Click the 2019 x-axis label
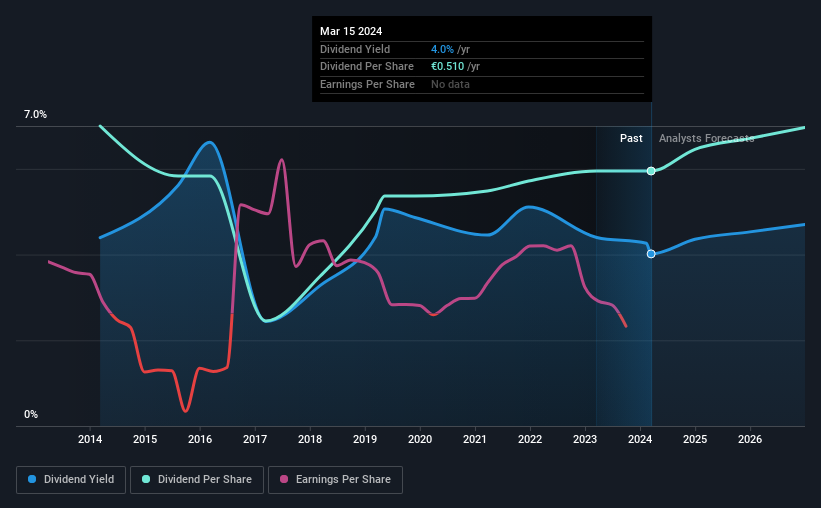Screen dimensions: 821x508 (x=365, y=439)
